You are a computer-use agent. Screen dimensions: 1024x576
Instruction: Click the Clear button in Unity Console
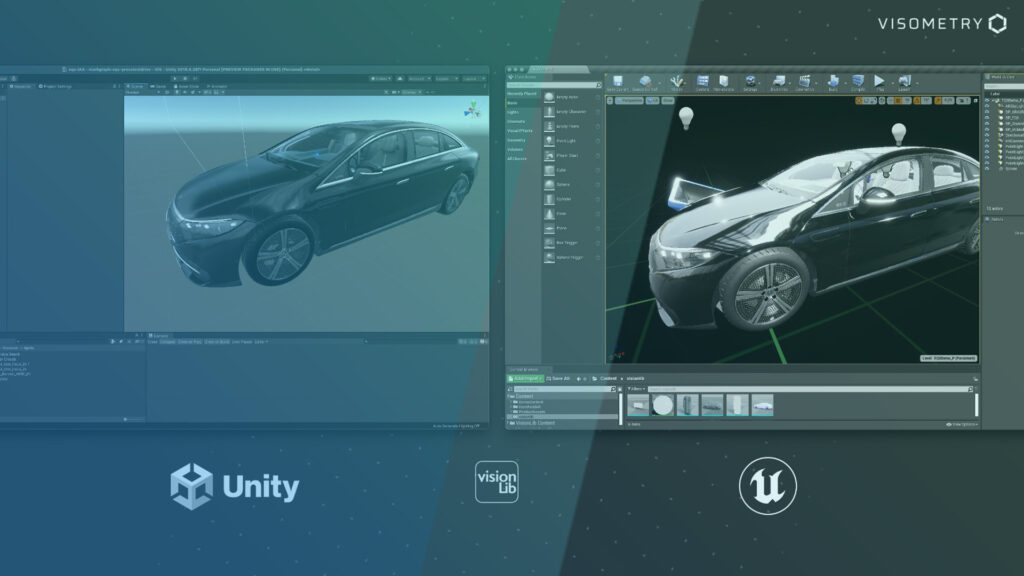153,342
